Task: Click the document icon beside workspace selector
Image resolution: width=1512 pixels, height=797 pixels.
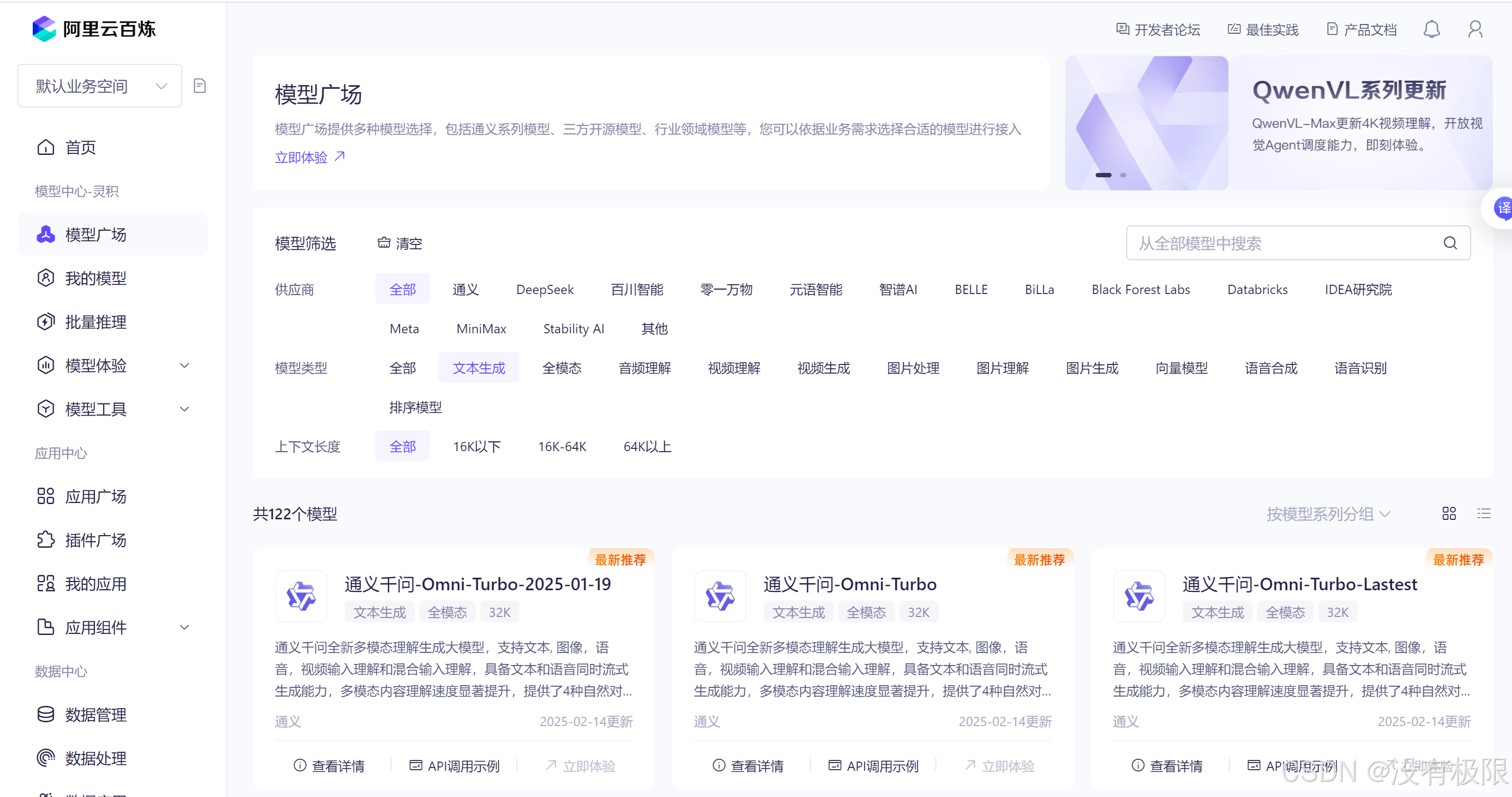Action: (x=200, y=86)
